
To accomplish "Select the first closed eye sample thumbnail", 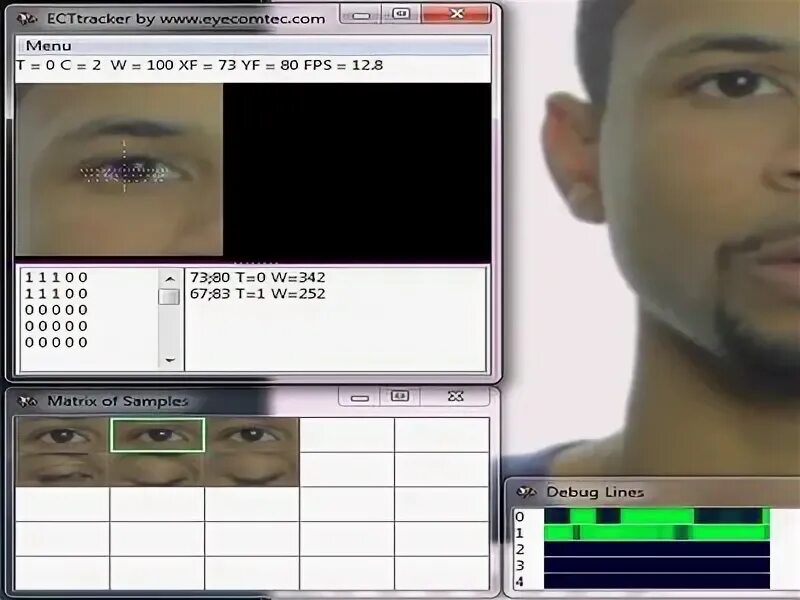I will click(62, 469).
